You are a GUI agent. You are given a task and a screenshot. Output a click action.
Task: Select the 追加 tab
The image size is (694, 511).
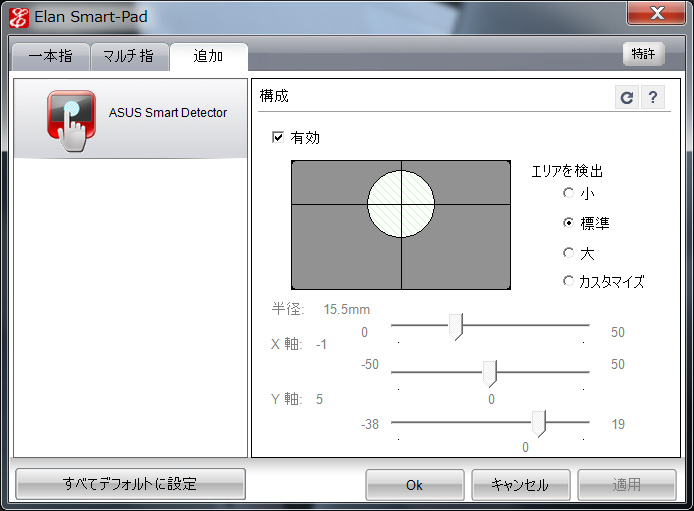pyautogui.click(x=208, y=57)
